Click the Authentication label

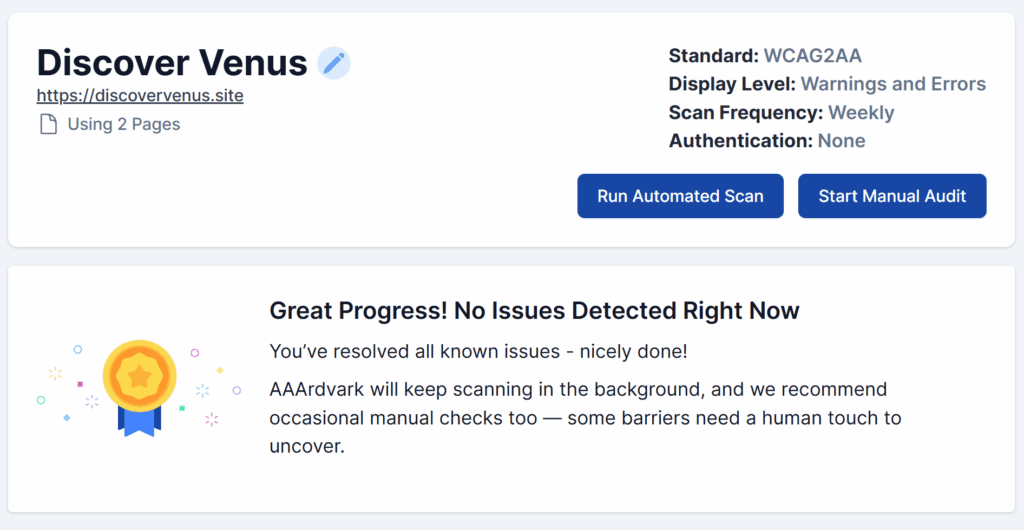(740, 141)
